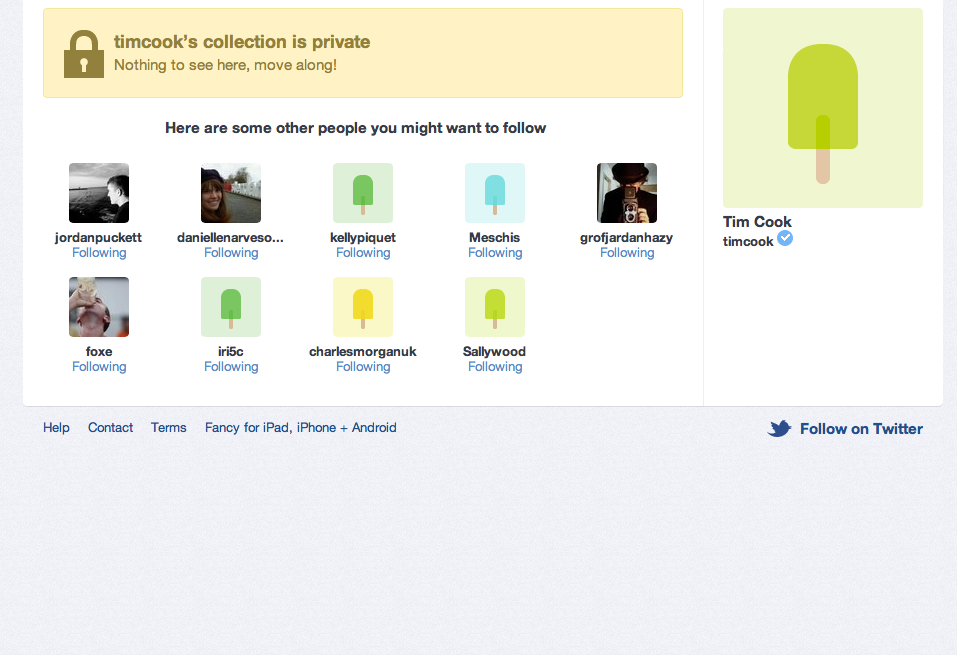Image resolution: width=957 pixels, height=655 pixels.
Task: Click Follow on Twitter link
Action: coord(861,429)
